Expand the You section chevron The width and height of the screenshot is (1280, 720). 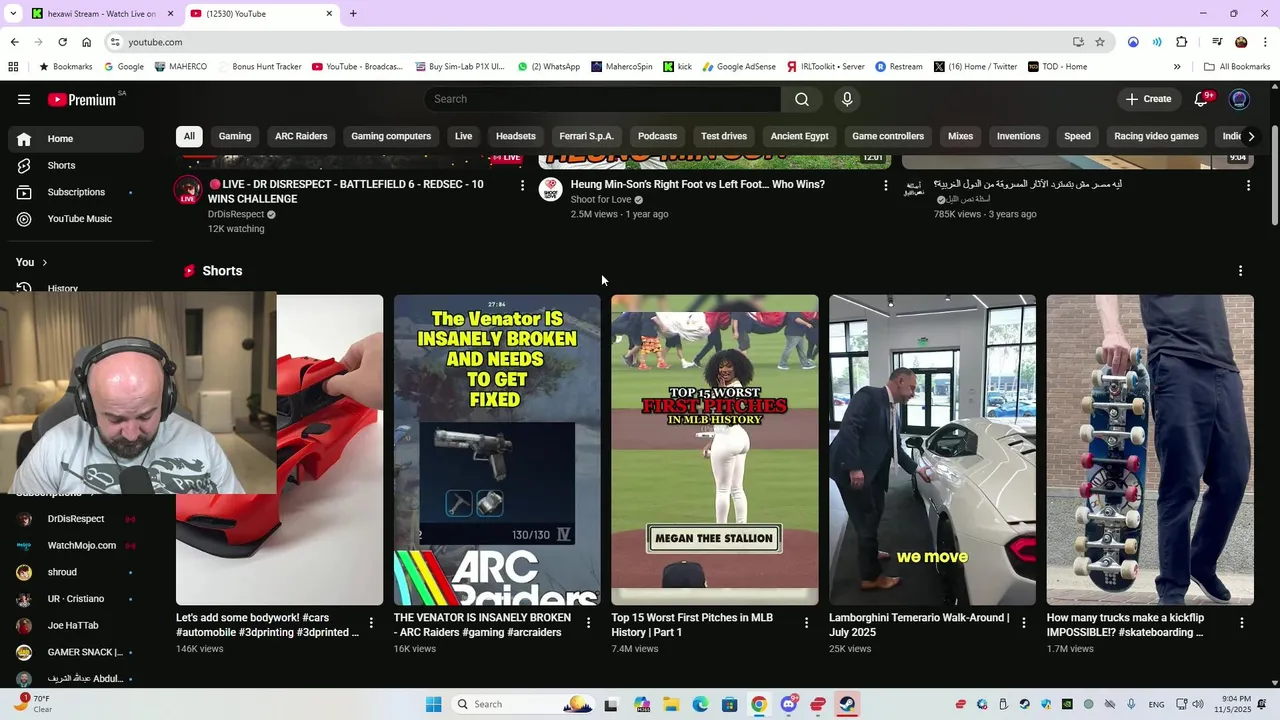pyautogui.click(x=44, y=262)
